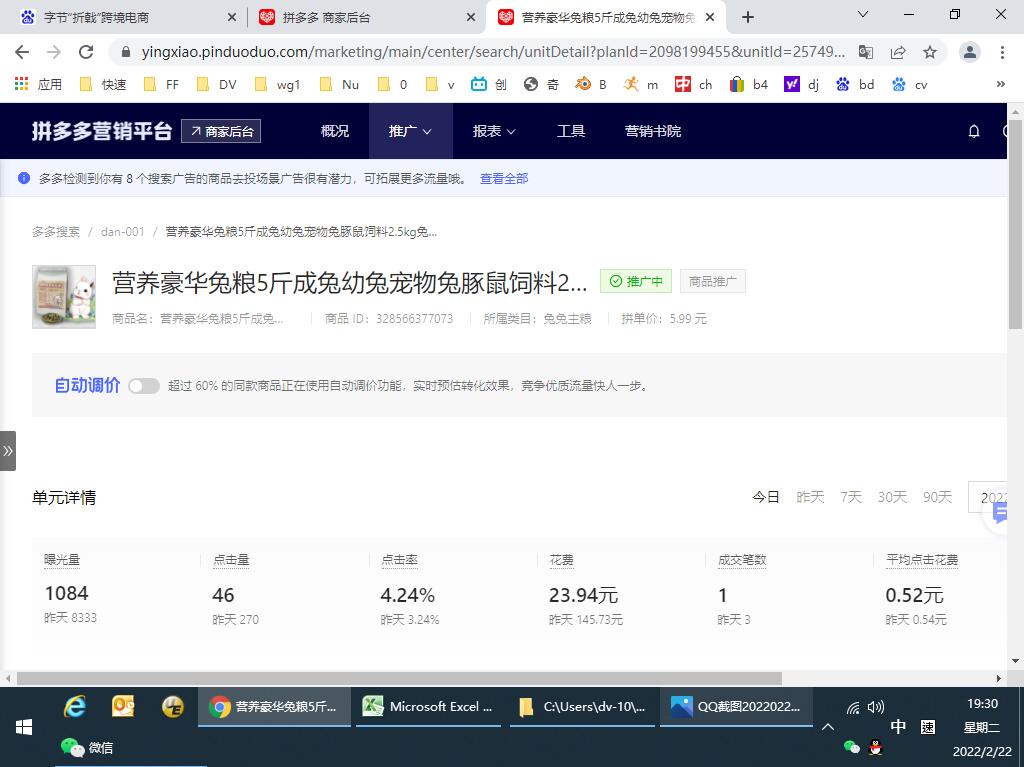Bookmark this page with the star icon
Viewport: 1024px width, 767px height.
(930, 52)
